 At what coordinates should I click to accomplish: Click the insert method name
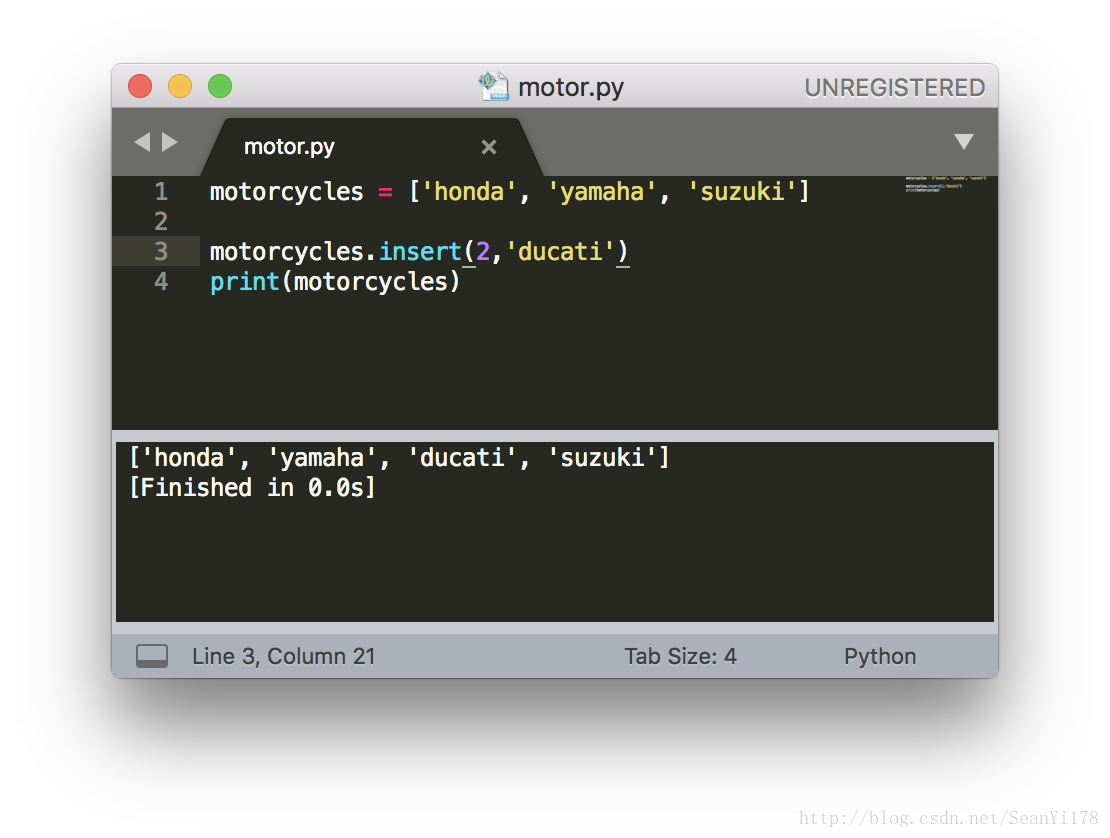pos(420,251)
